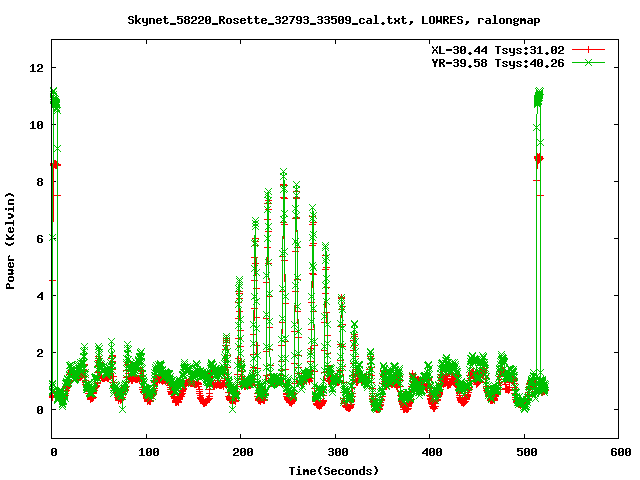Screen dimensions: 640x480
Task: Click the tallest green peak near 8.4 Kelvin
Action: point(283,172)
